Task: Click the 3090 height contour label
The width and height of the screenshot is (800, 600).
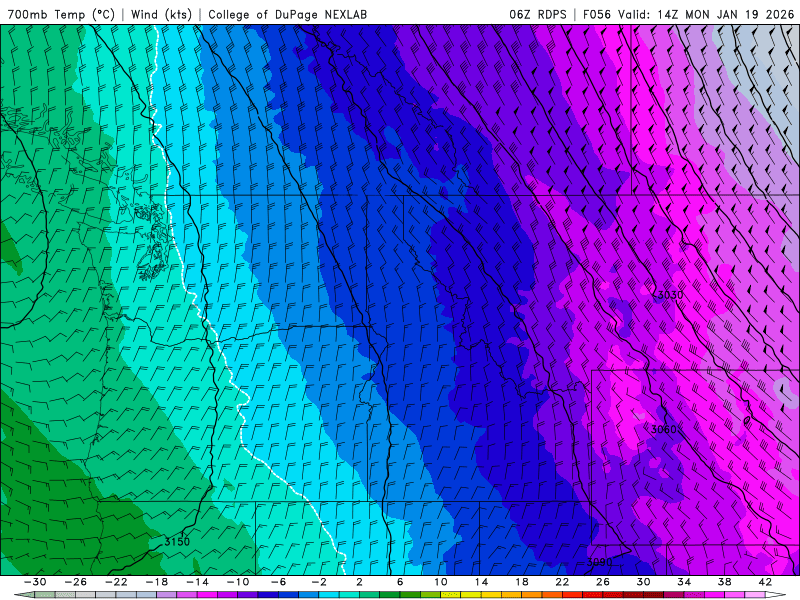Action: 599,562
